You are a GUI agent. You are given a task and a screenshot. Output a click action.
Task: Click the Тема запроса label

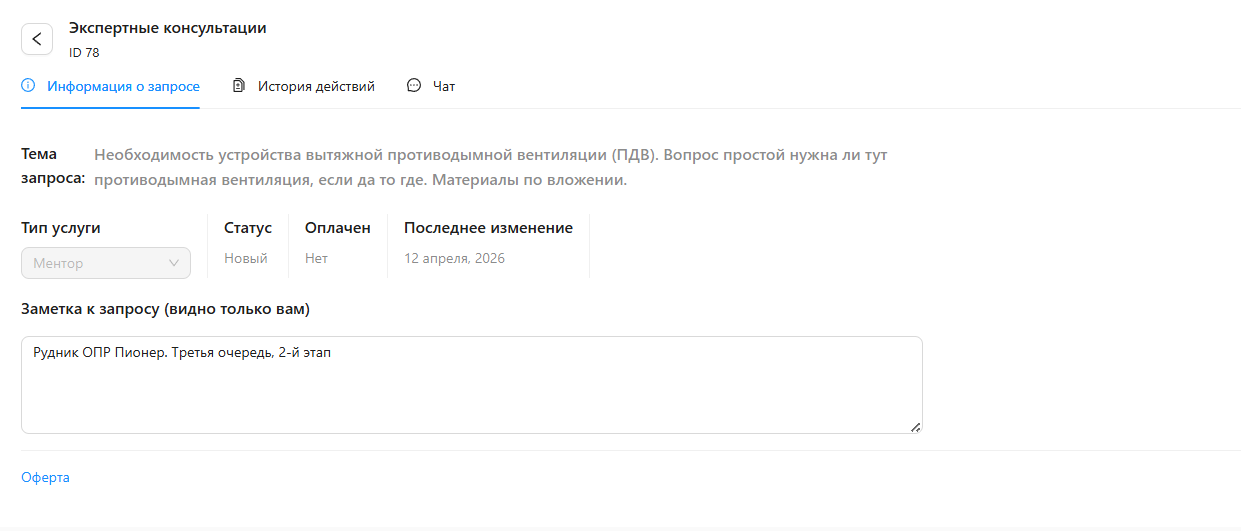click(x=53, y=167)
